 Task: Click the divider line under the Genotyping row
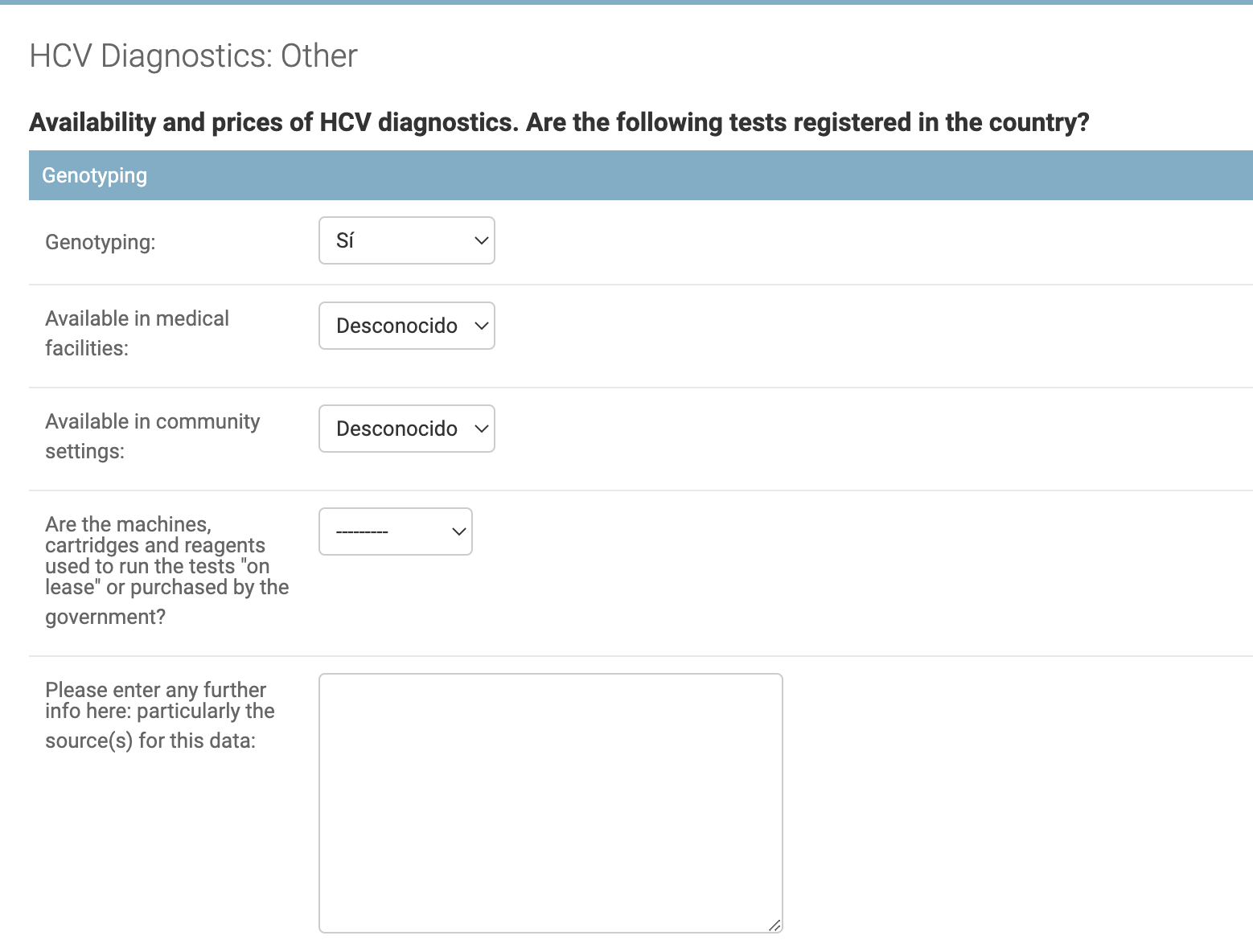click(641, 285)
